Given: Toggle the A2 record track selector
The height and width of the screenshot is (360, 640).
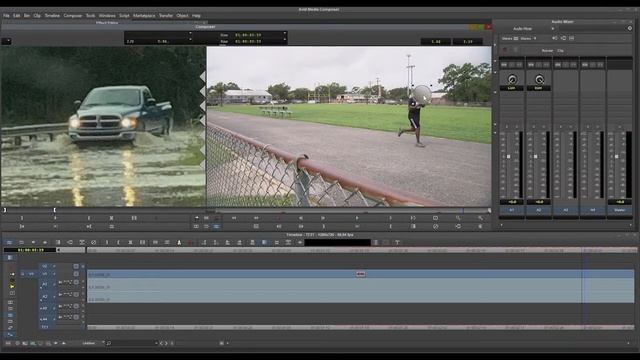Looking at the screenshot, I should coord(45,296).
